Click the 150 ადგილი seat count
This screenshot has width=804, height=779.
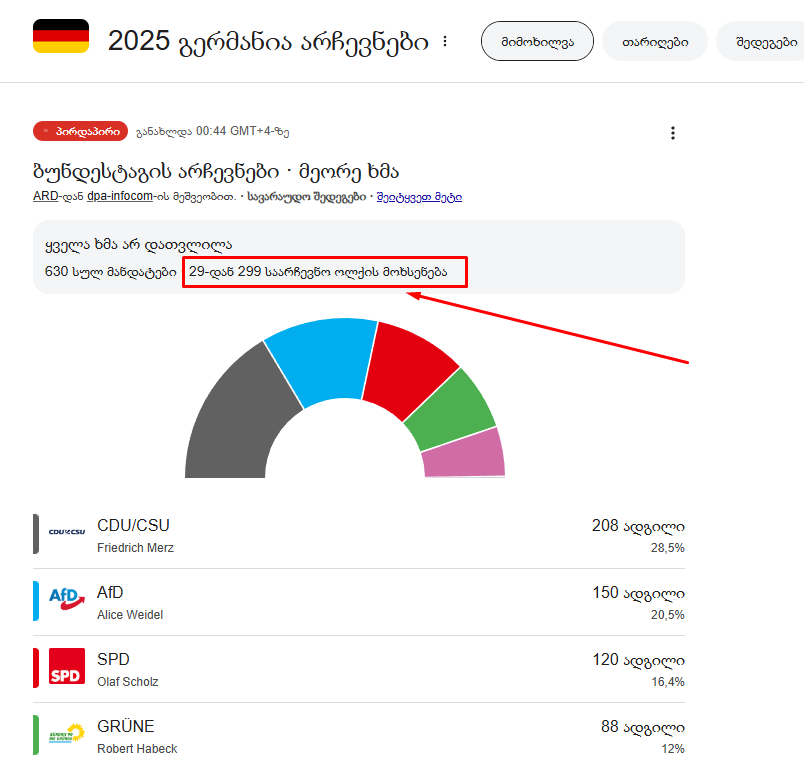point(639,593)
